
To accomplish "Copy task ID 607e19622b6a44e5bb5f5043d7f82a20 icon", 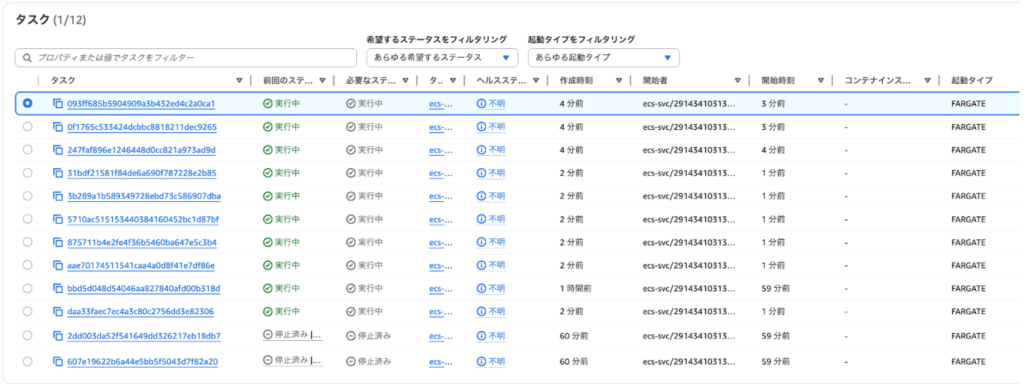I will click(57, 361).
